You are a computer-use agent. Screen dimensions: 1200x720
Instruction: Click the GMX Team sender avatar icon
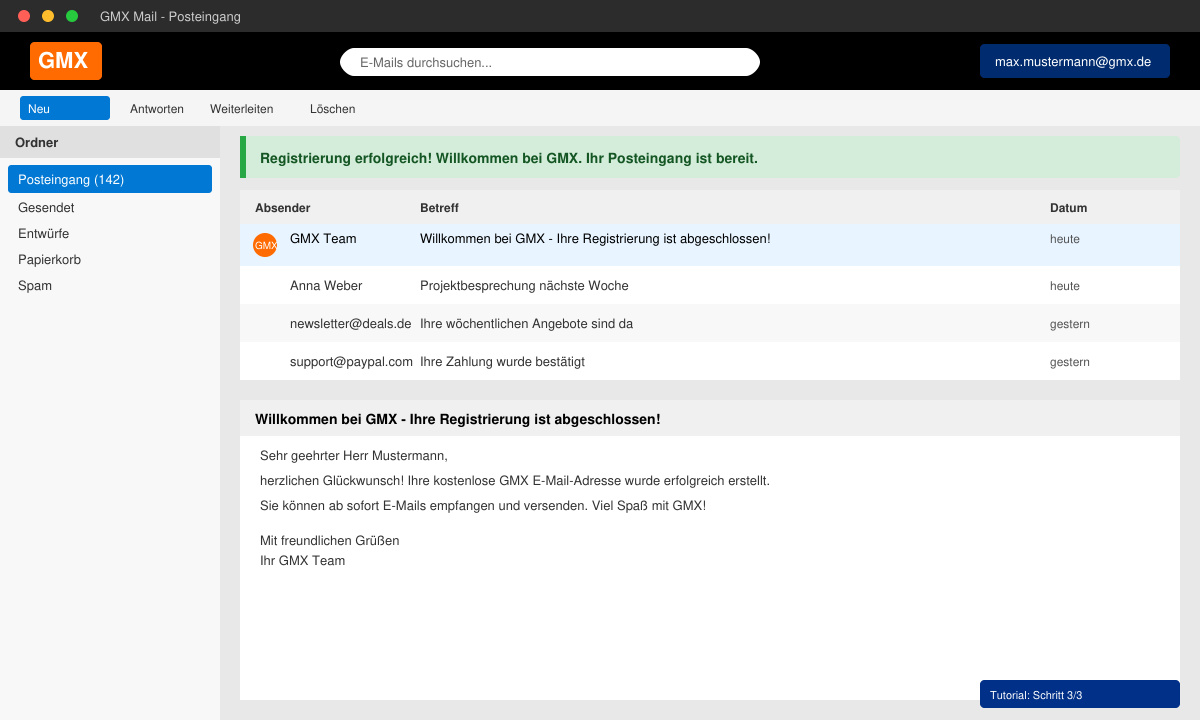(x=265, y=245)
